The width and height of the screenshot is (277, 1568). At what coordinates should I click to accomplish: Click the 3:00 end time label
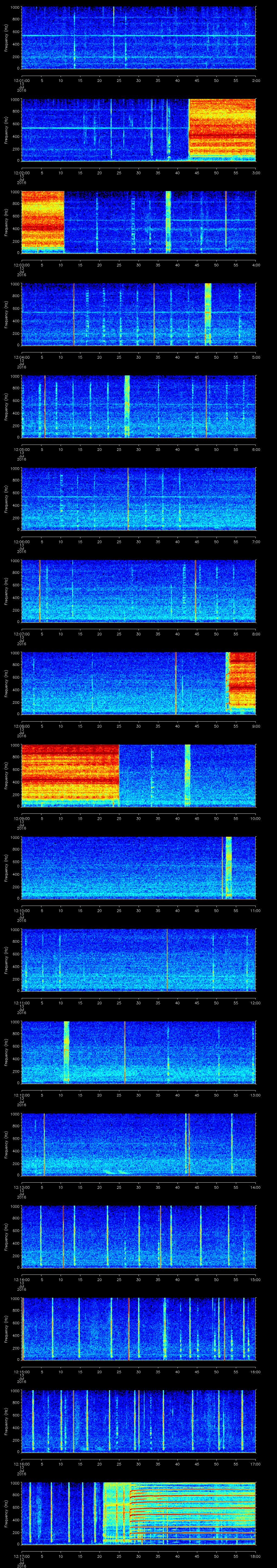point(256,173)
